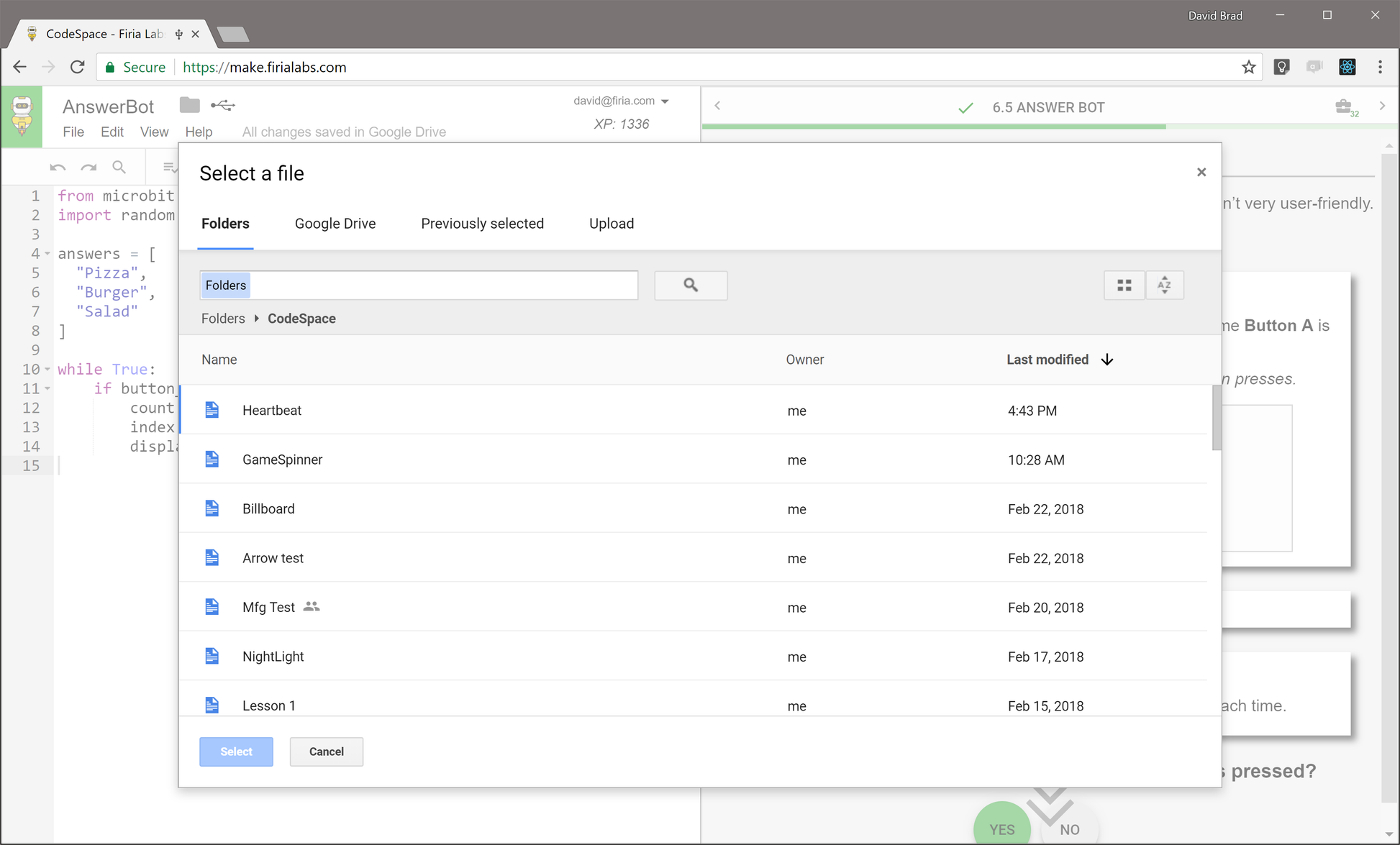
Task: Open the Upload tab
Action: point(611,224)
